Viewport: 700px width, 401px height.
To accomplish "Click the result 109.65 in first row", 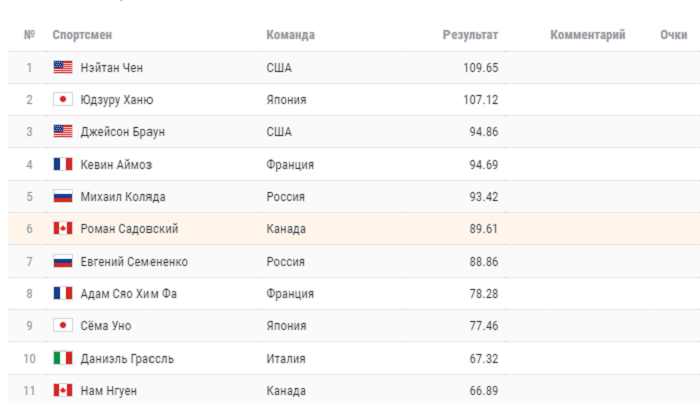I will pos(478,68).
